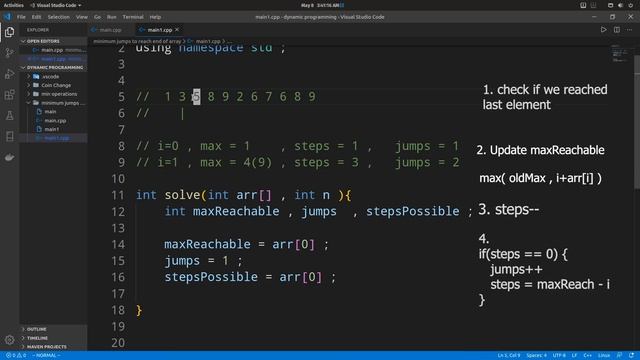Split the editor to the right

point(617,30)
